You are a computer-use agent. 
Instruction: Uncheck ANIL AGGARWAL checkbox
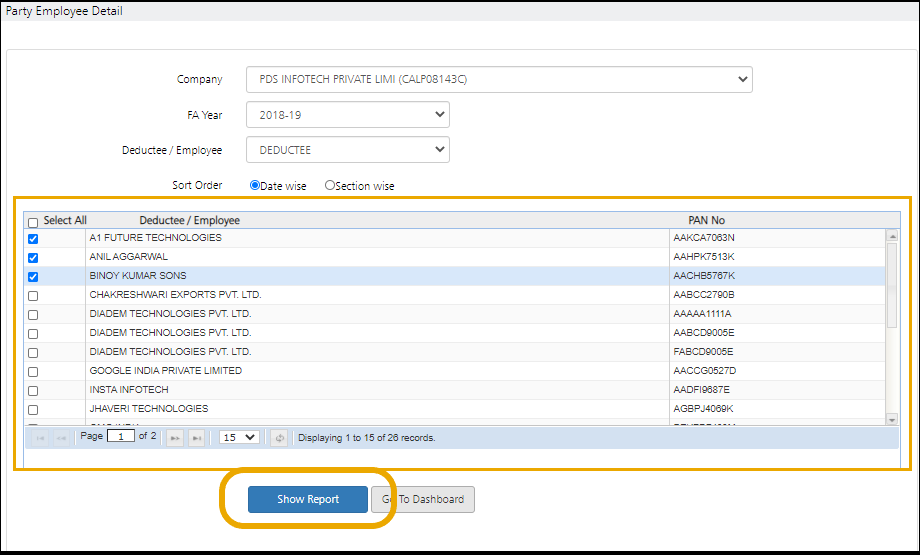[x=33, y=258]
